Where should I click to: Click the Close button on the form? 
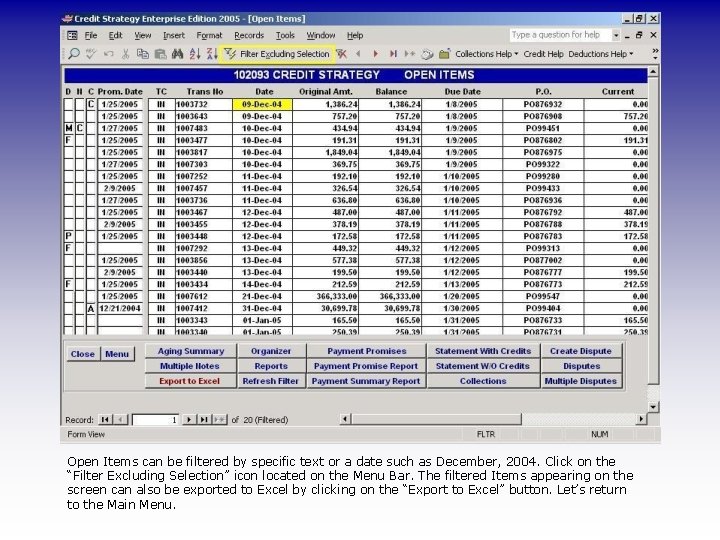(x=83, y=354)
